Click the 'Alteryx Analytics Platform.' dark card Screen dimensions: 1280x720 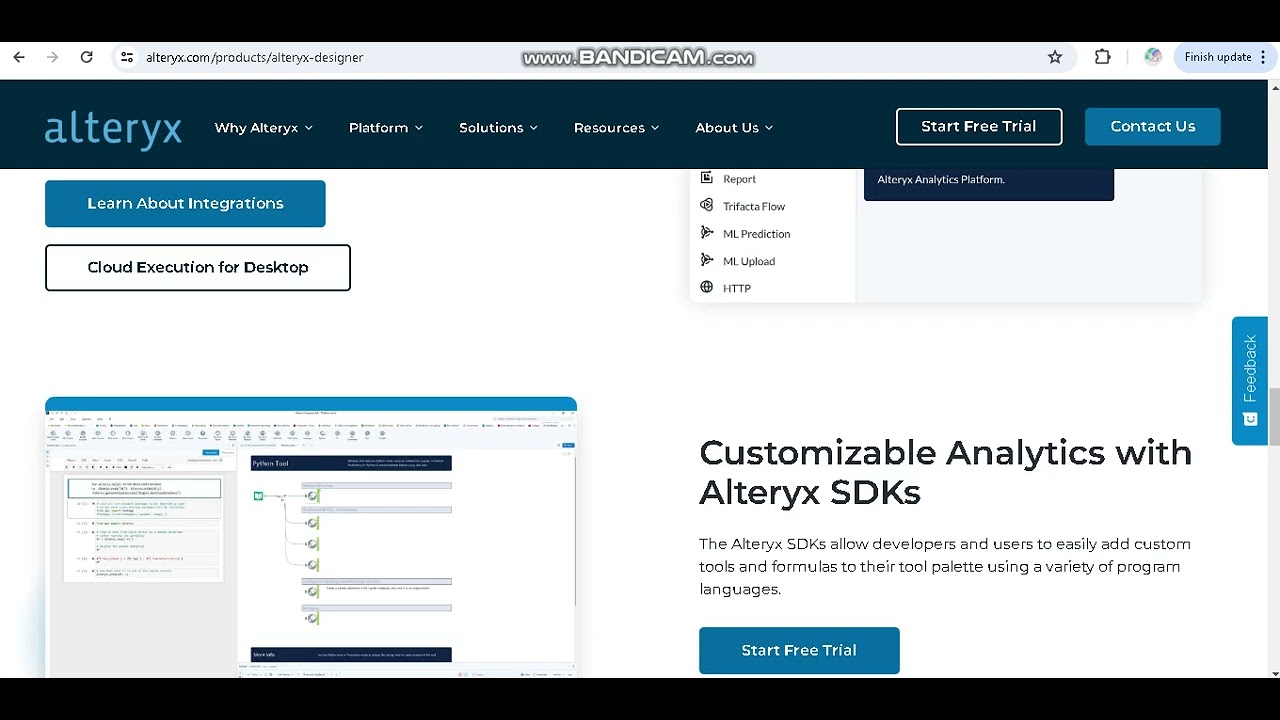(x=989, y=184)
